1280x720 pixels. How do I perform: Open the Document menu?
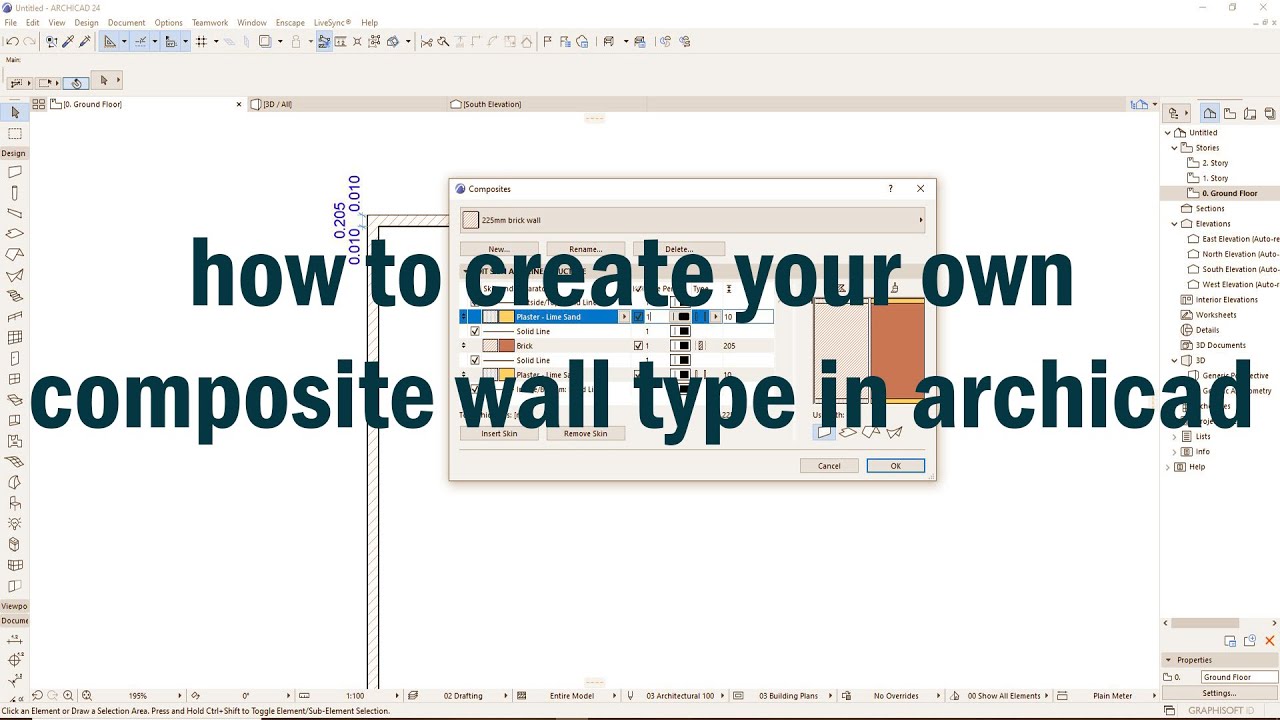point(126,22)
